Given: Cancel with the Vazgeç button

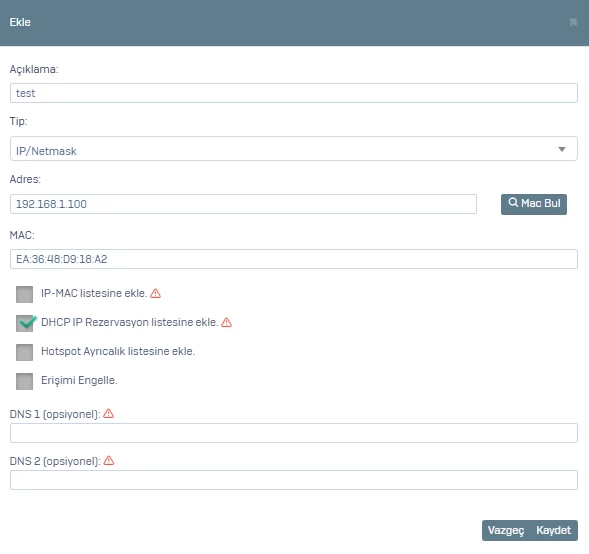Looking at the screenshot, I should click(x=506, y=530).
